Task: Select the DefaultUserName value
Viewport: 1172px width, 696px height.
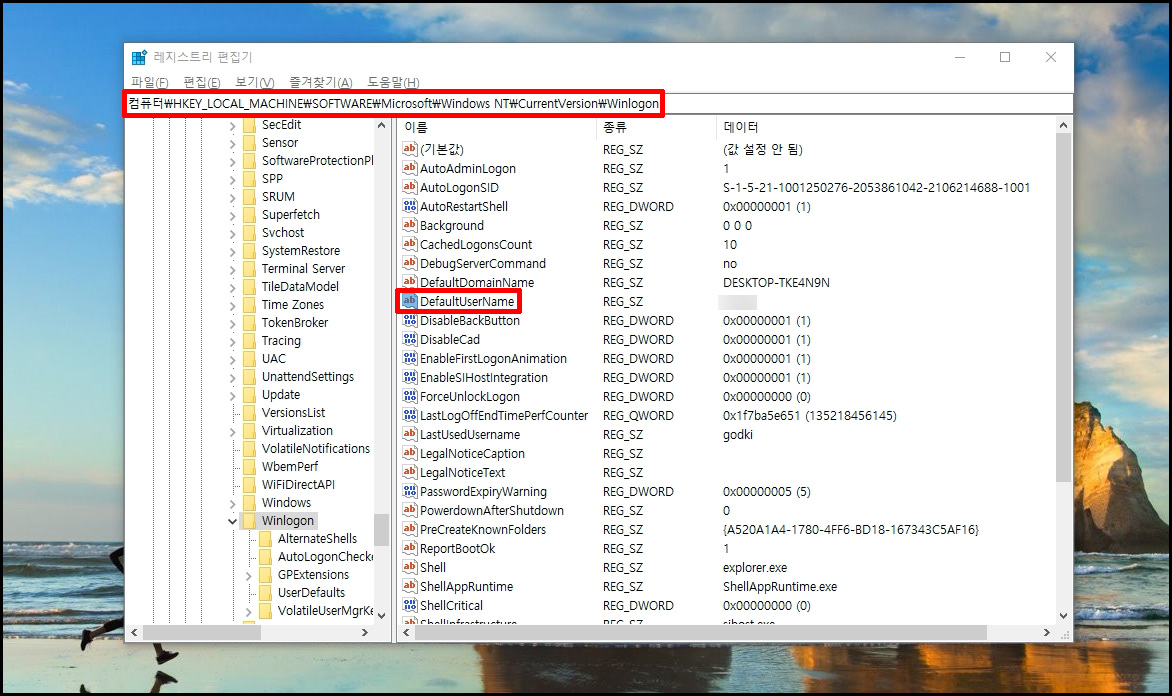Action: [x=467, y=301]
